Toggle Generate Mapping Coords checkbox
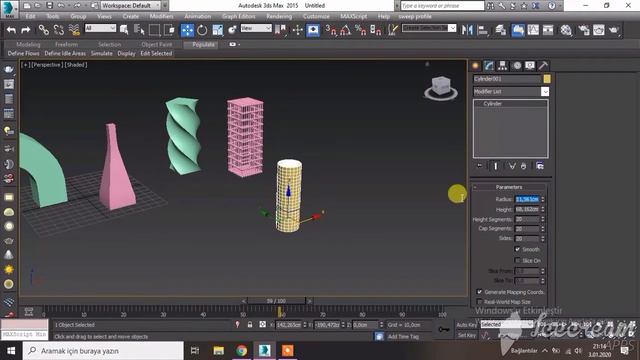Image resolution: width=640 pixels, height=360 pixels. 480,292
